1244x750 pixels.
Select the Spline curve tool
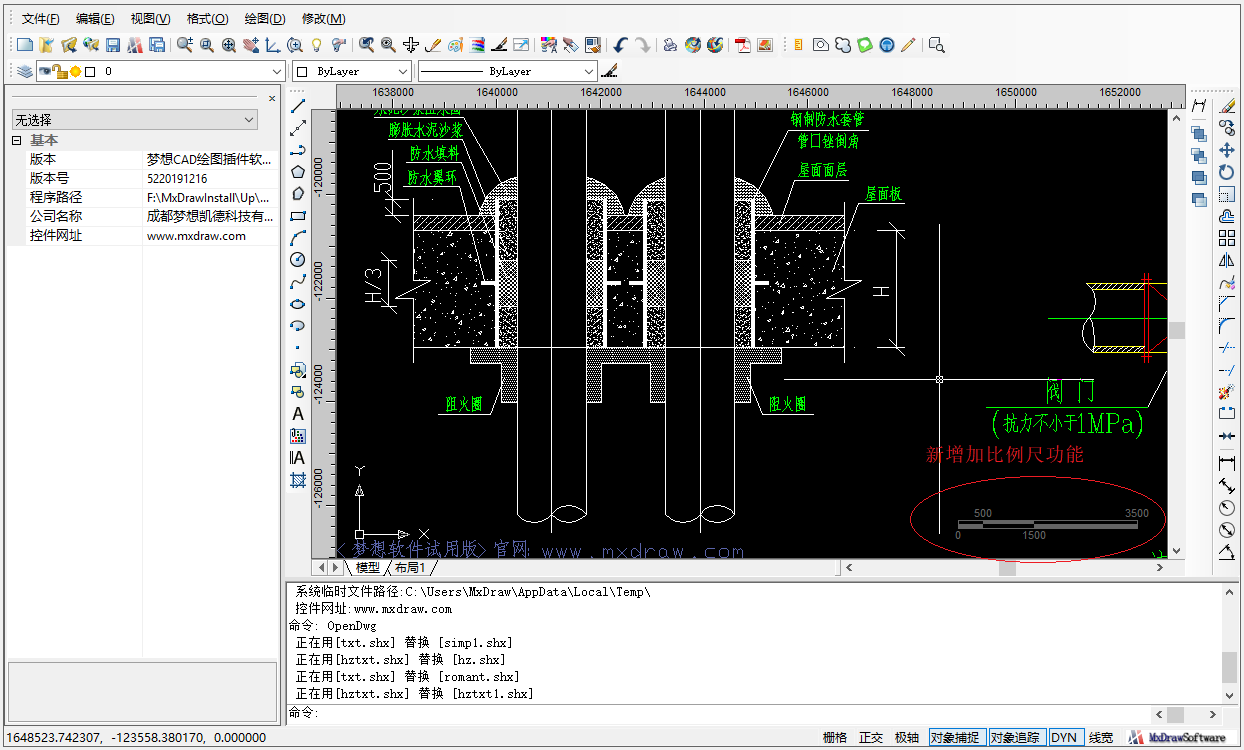298,282
